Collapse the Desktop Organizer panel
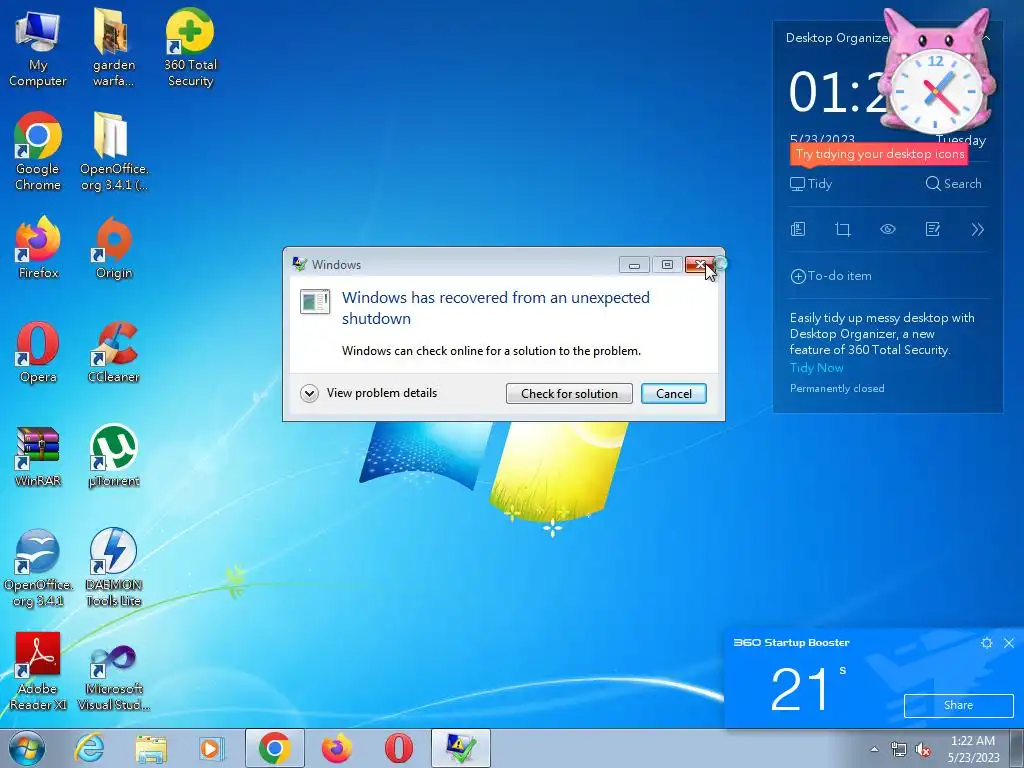The height and width of the screenshot is (768, 1024). pos(986,39)
